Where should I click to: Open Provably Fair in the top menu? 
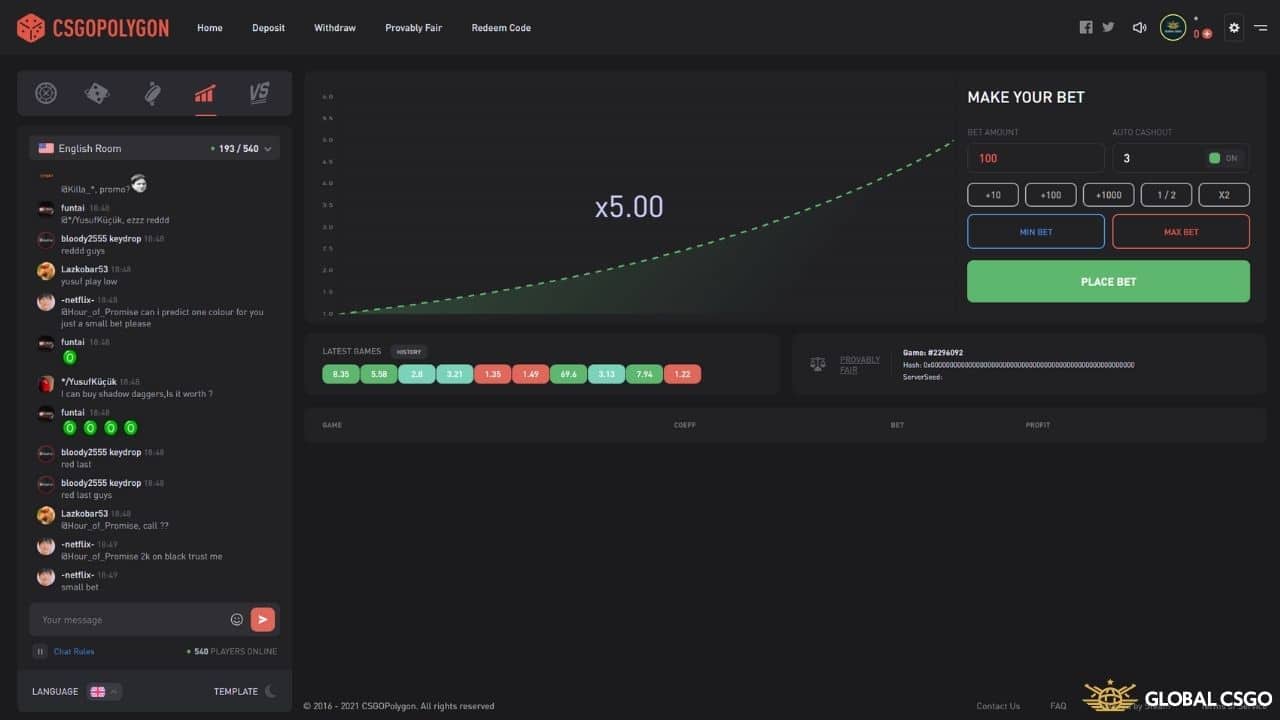(x=413, y=28)
